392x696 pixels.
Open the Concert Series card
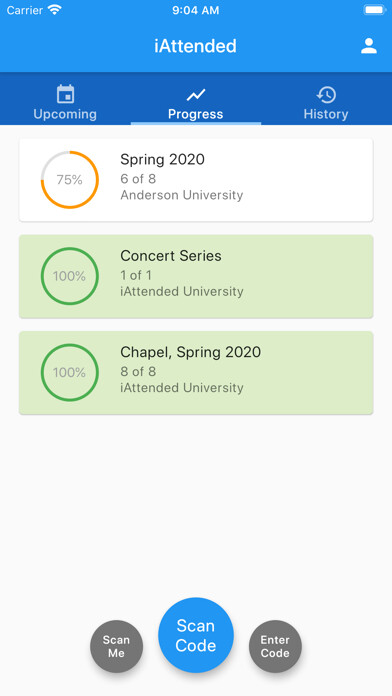click(x=196, y=276)
